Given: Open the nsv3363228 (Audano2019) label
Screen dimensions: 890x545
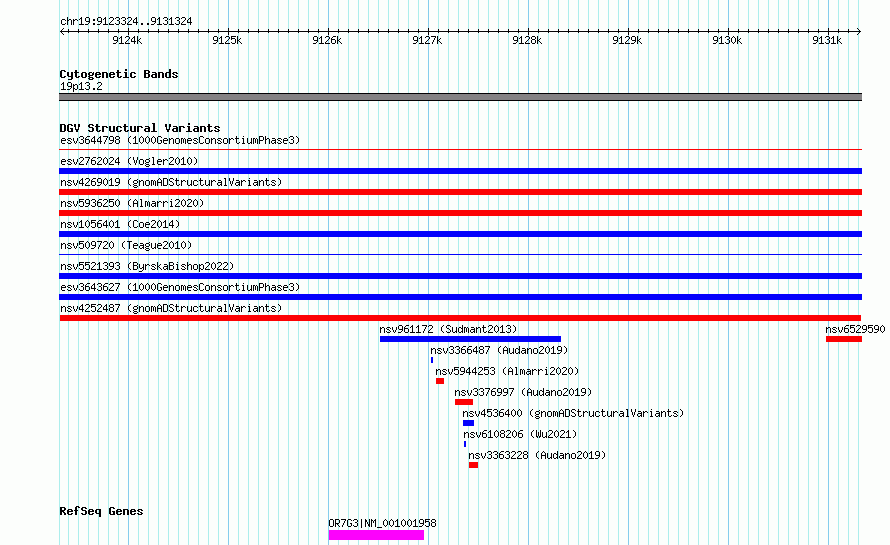Looking at the screenshot, I should pyautogui.click(x=537, y=455).
